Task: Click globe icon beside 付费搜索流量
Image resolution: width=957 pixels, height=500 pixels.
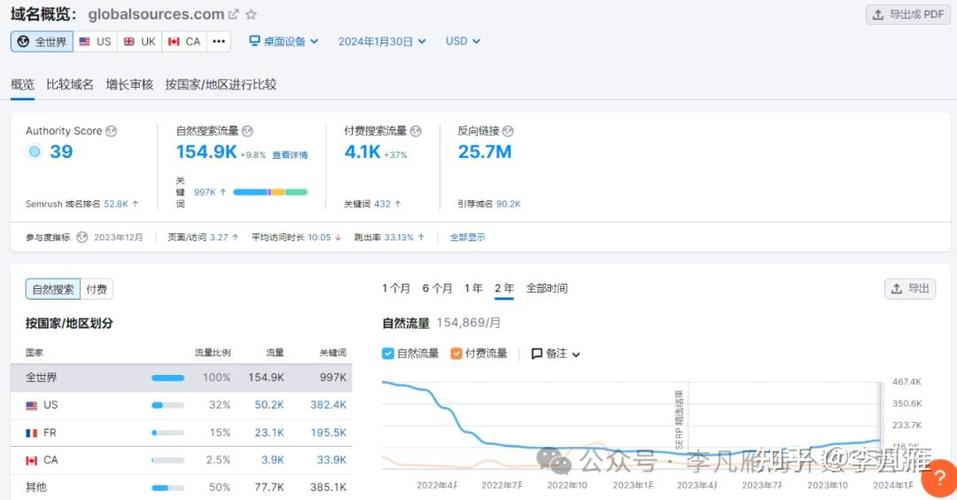Action: 416,131
